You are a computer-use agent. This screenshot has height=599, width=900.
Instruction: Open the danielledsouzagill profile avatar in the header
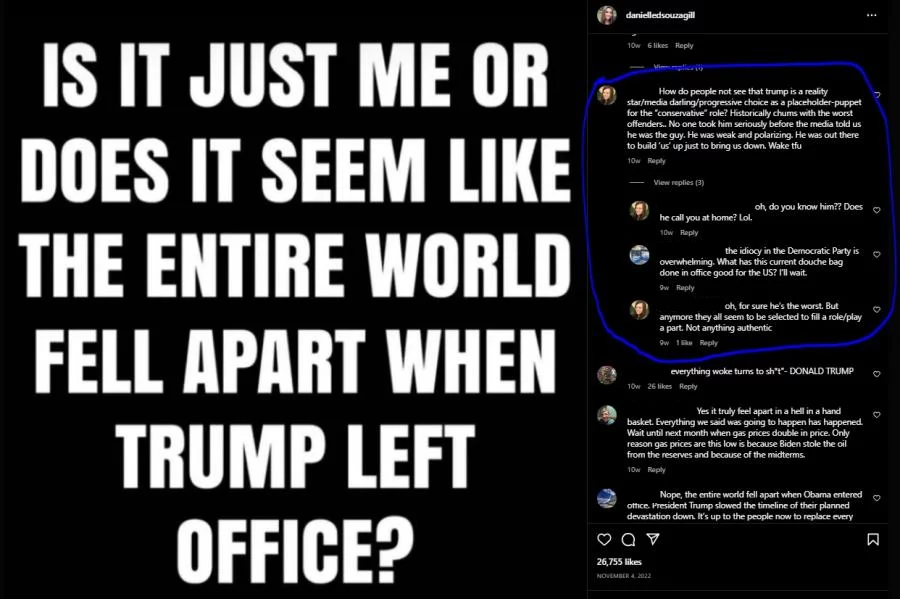click(x=606, y=15)
